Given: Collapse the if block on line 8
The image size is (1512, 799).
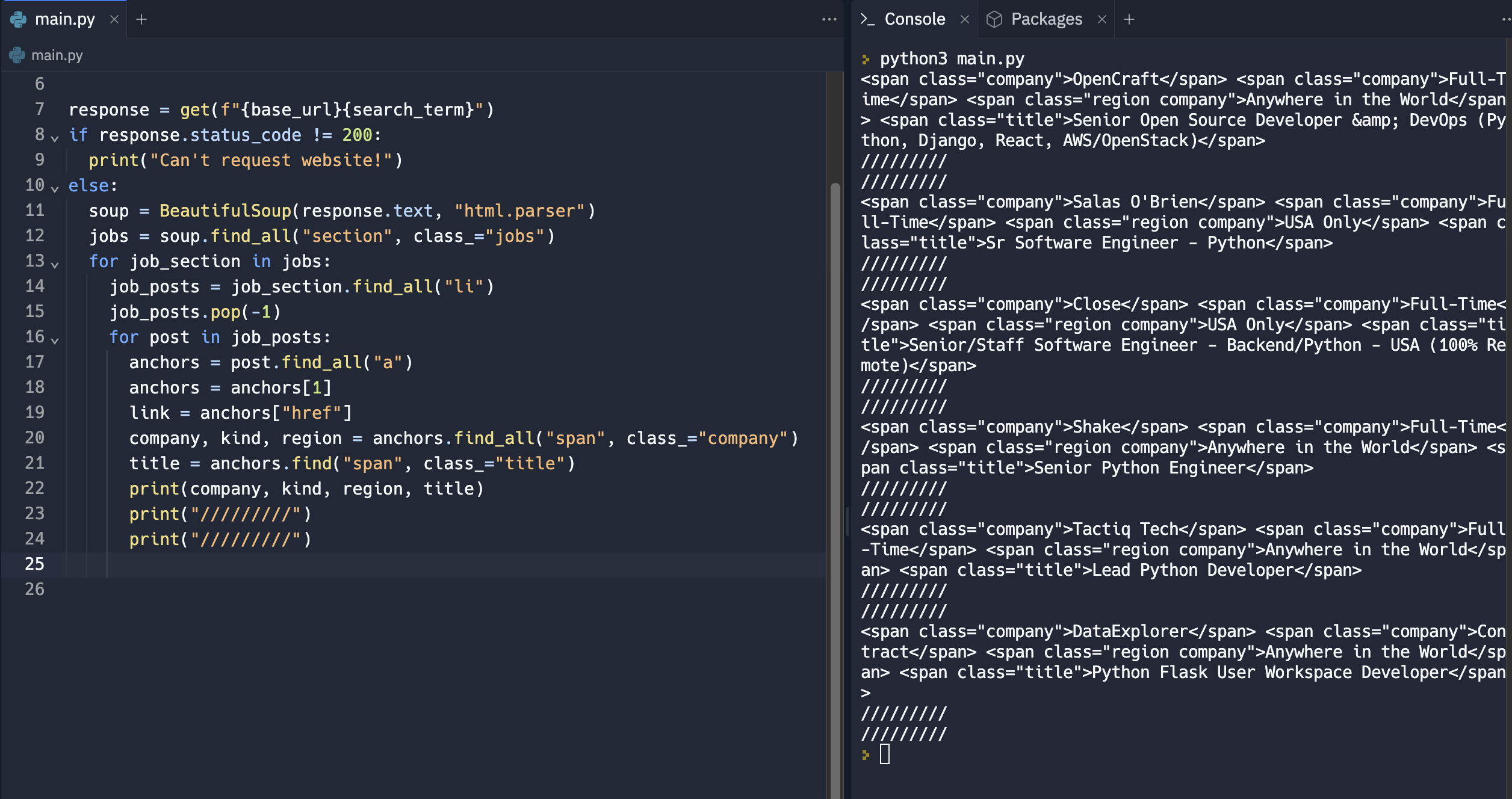Looking at the screenshot, I should (x=55, y=138).
